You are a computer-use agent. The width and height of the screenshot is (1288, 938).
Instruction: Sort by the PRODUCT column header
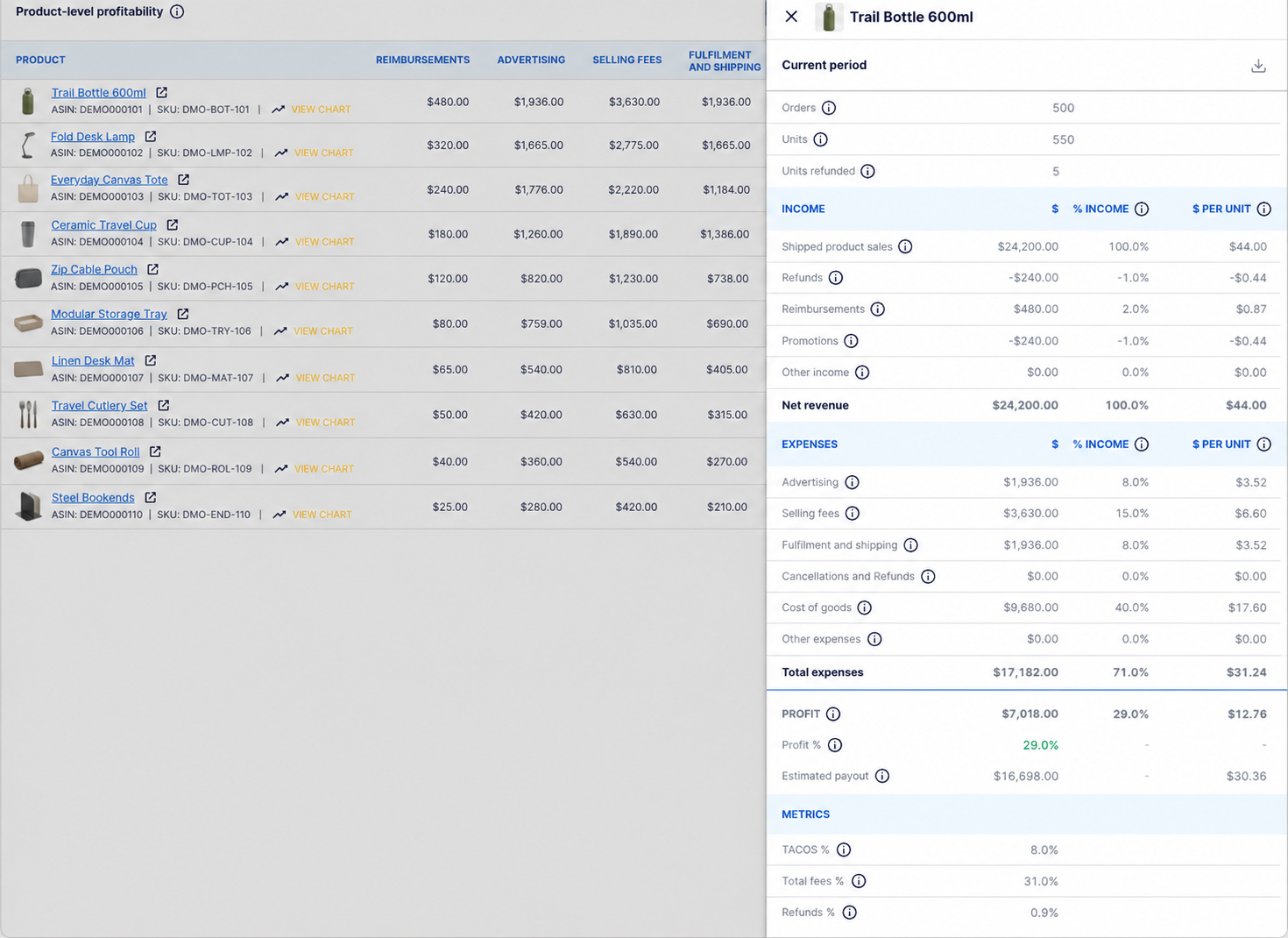click(40, 60)
